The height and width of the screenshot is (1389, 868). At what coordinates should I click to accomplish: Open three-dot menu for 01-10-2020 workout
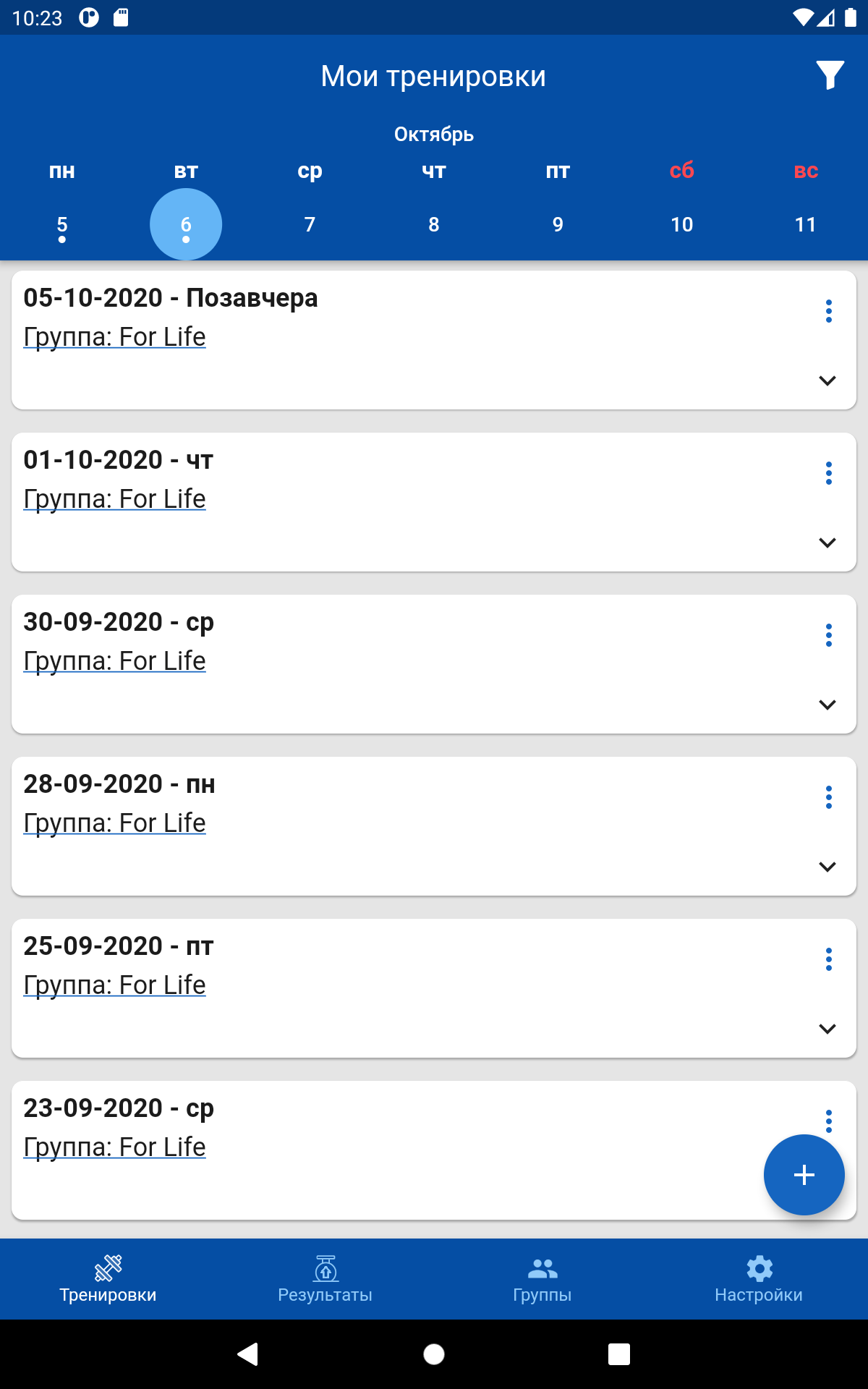tap(828, 473)
